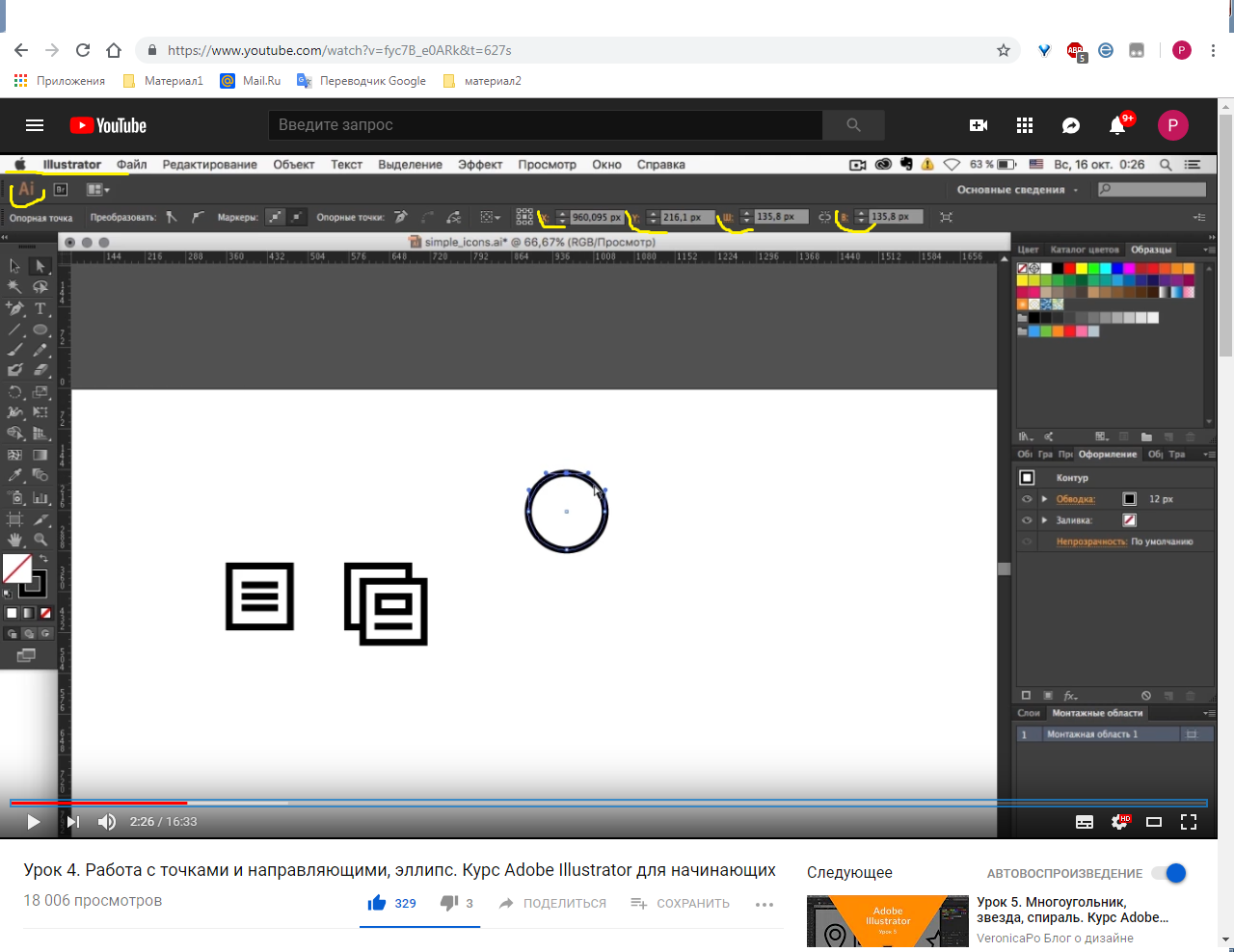This screenshot has height=952, width=1234.
Task: Open Chrome's three-dot menu
Action: click(x=1214, y=50)
